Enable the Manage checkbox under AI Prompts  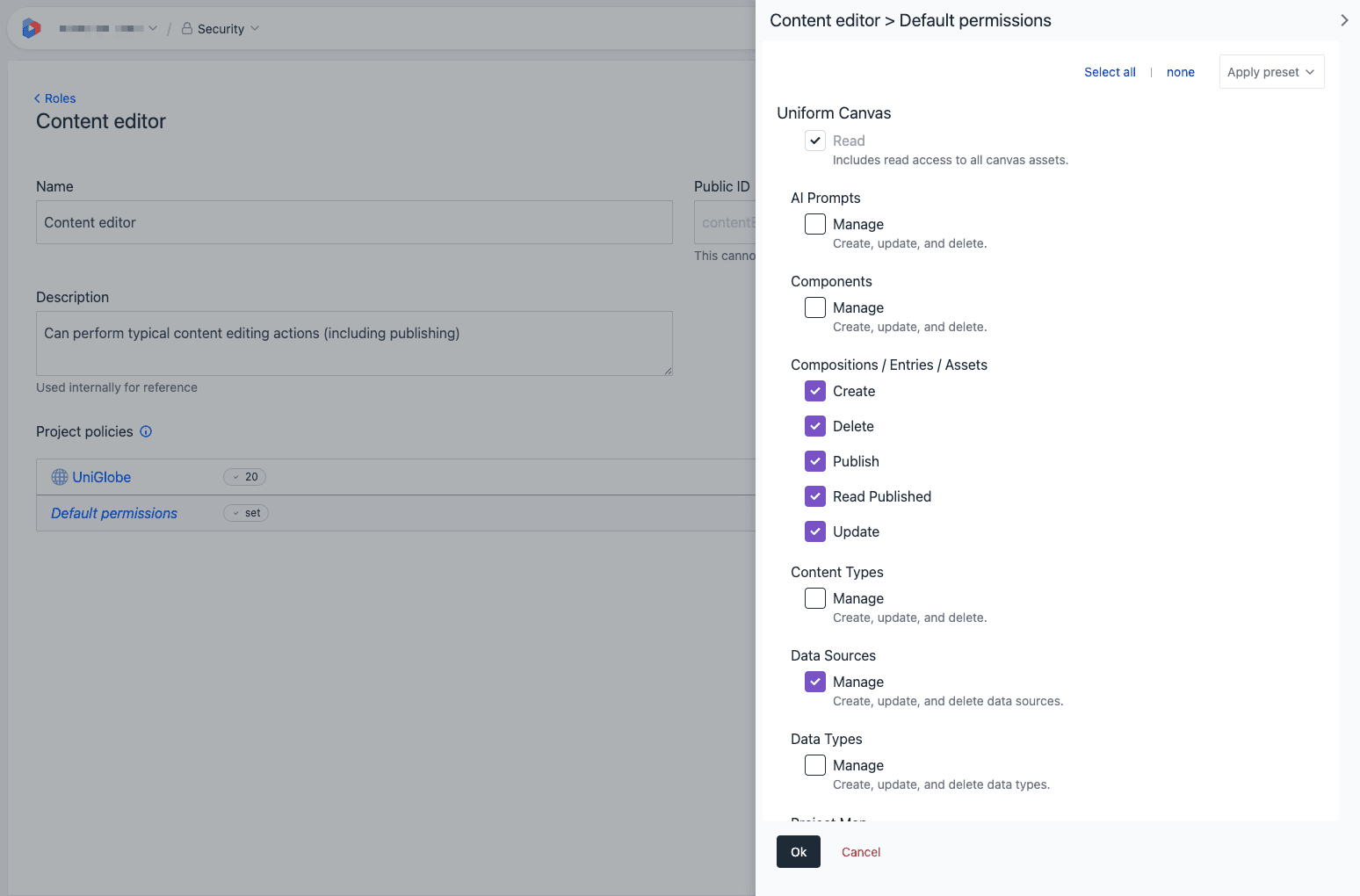click(x=814, y=224)
